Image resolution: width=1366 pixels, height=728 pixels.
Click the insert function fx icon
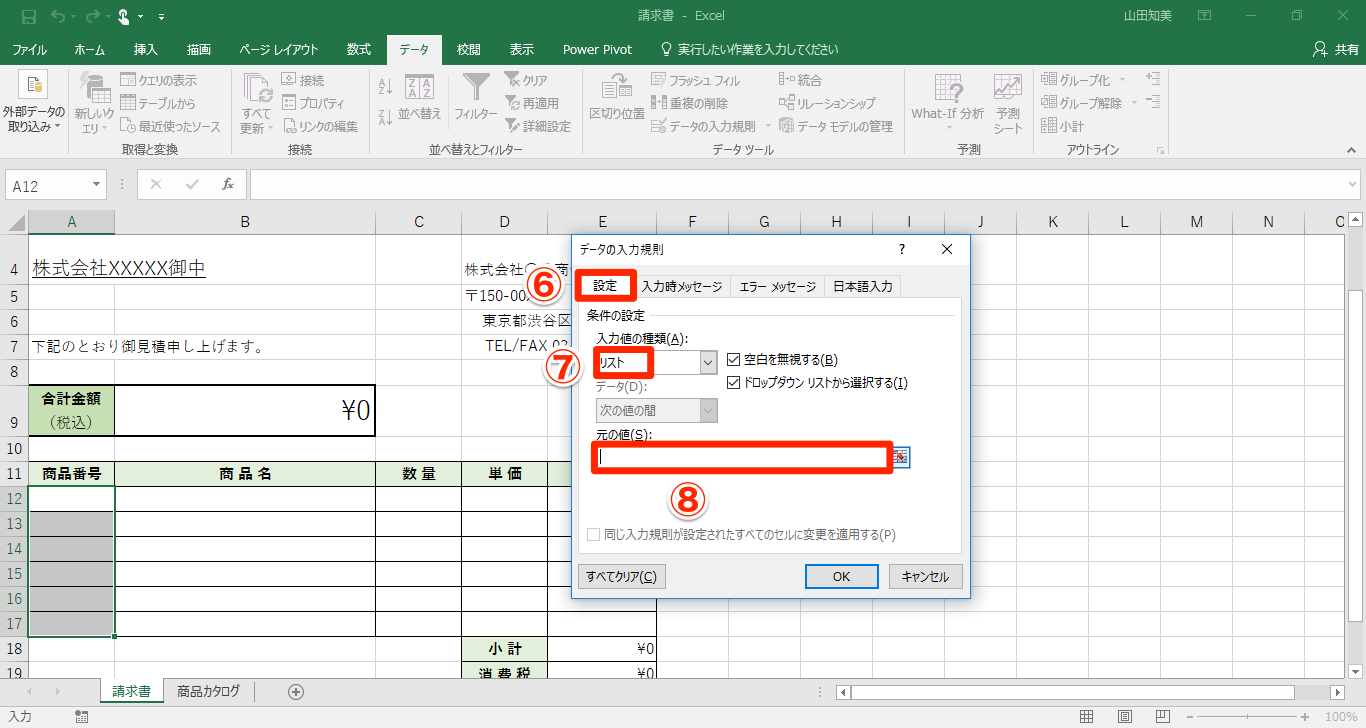[x=228, y=184]
